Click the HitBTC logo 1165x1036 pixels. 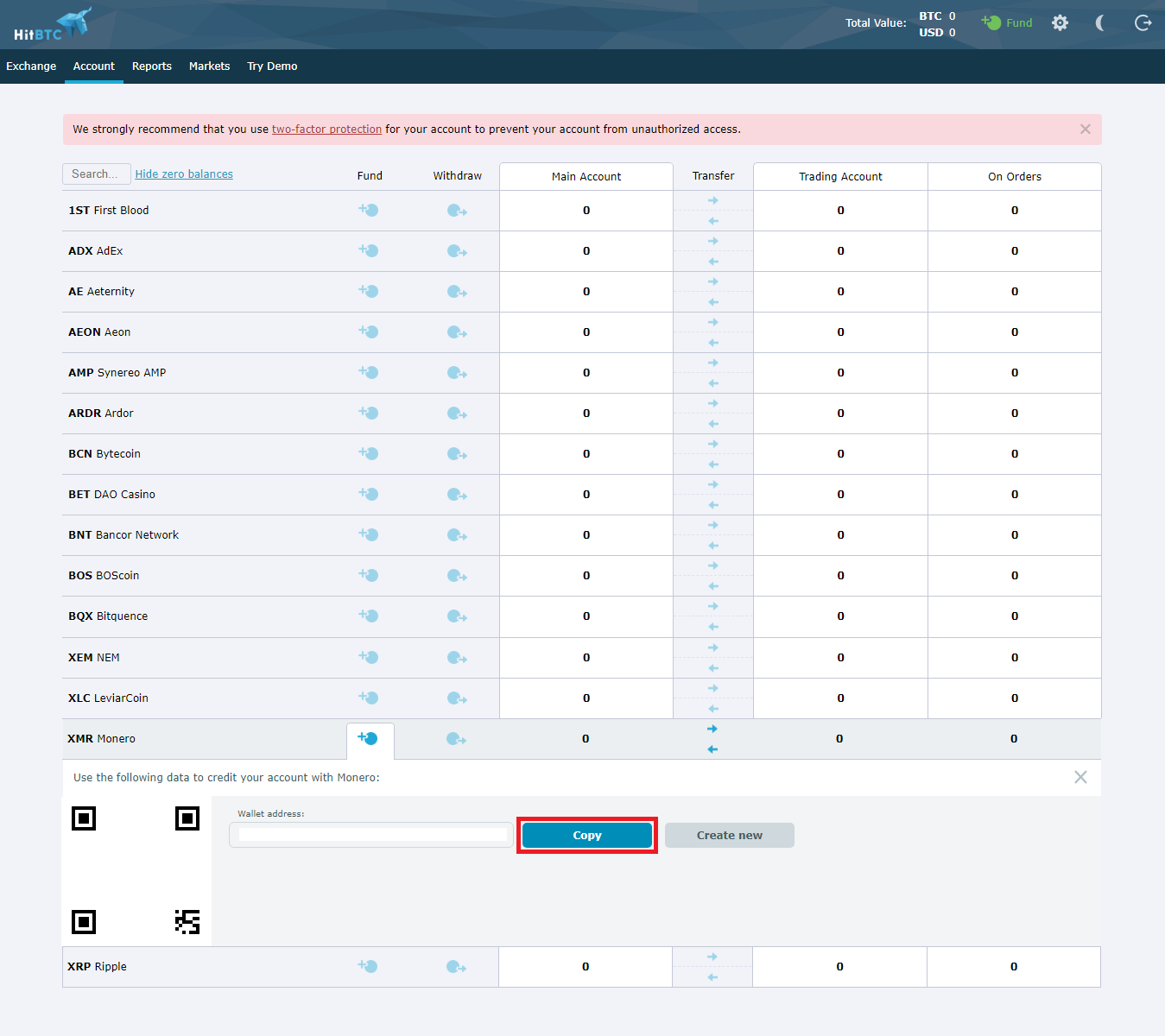point(53,24)
